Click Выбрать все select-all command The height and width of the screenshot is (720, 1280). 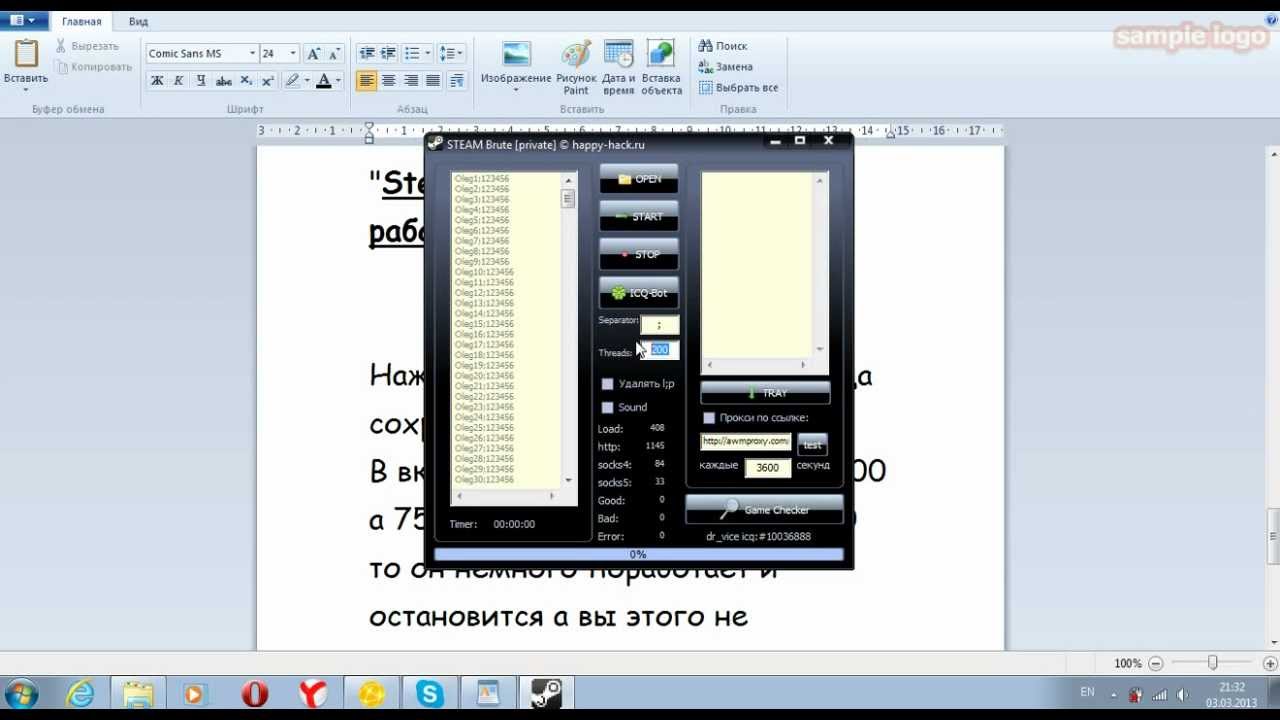tap(738, 88)
